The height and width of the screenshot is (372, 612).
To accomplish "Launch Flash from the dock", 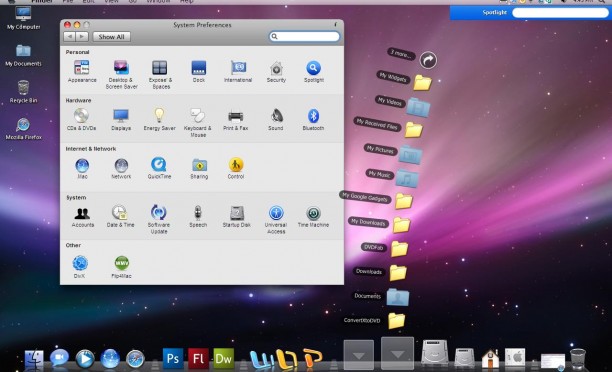I will pos(198,358).
